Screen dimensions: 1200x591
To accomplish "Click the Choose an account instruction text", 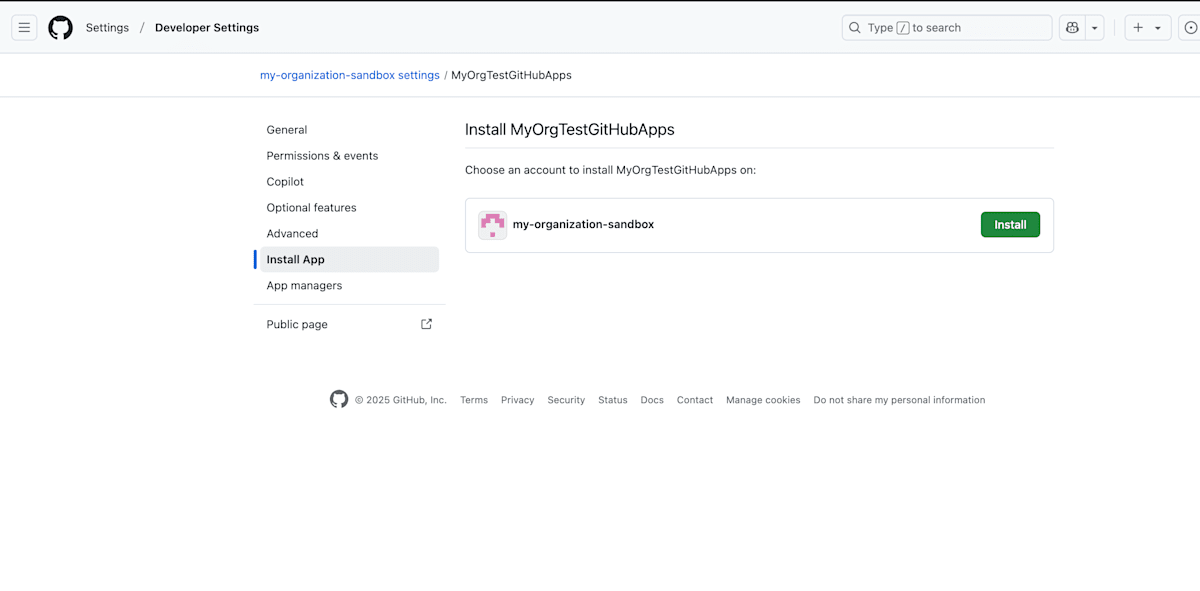I will pyautogui.click(x=611, y=170).
